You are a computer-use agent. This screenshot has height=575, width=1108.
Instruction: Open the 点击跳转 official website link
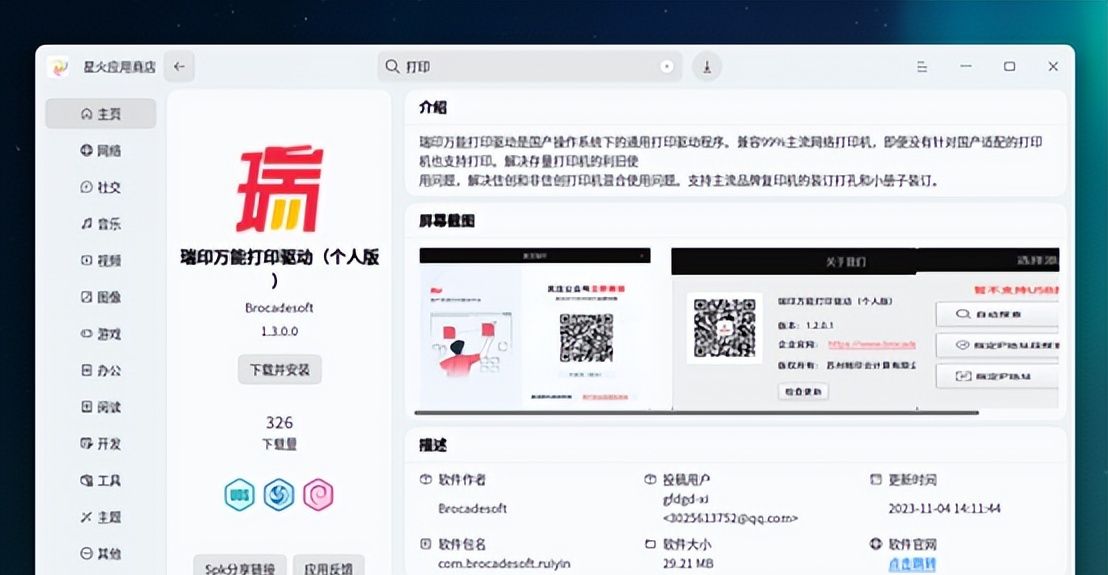(912, 564)
